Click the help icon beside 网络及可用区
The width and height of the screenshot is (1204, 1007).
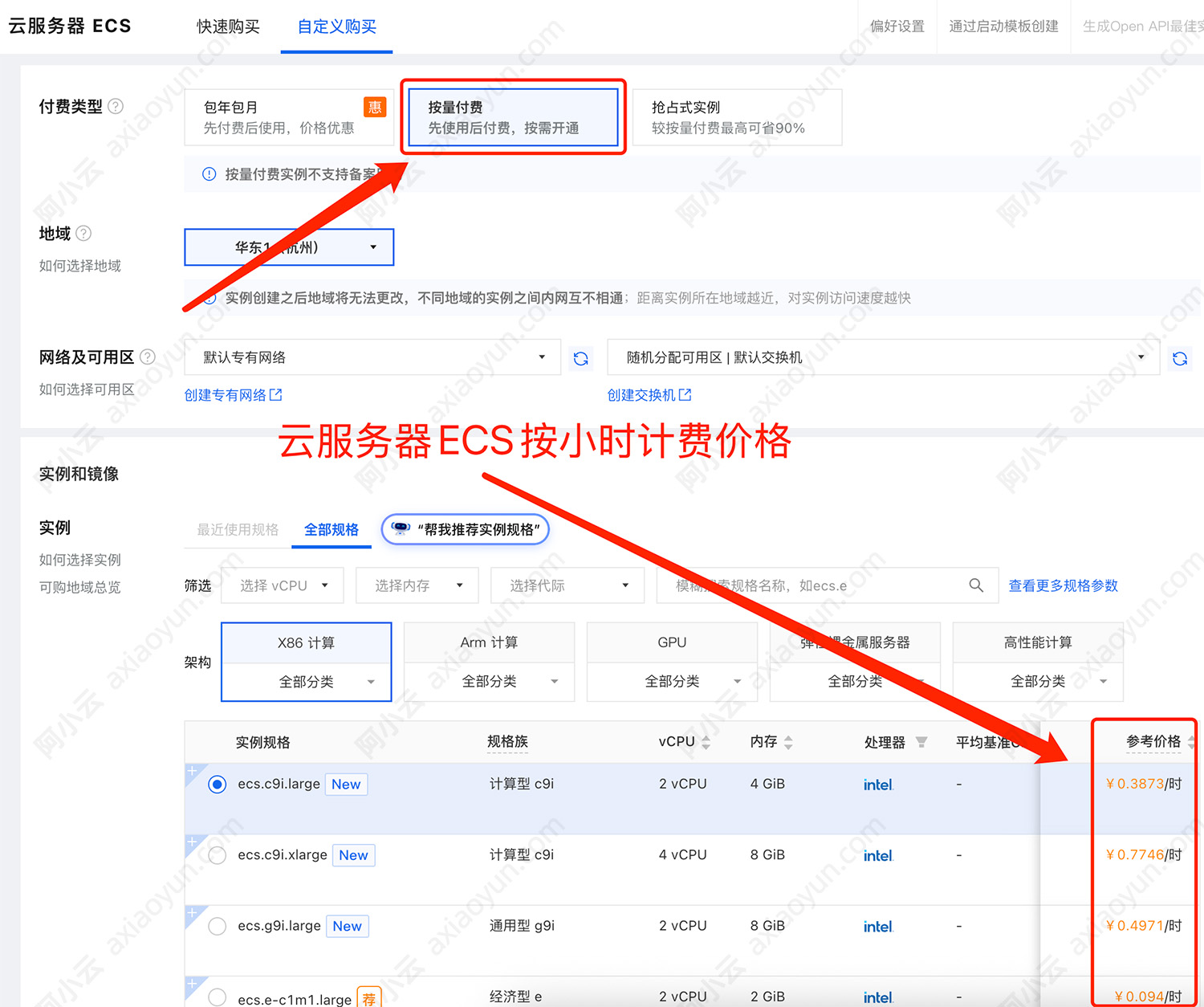pos(148,357)
